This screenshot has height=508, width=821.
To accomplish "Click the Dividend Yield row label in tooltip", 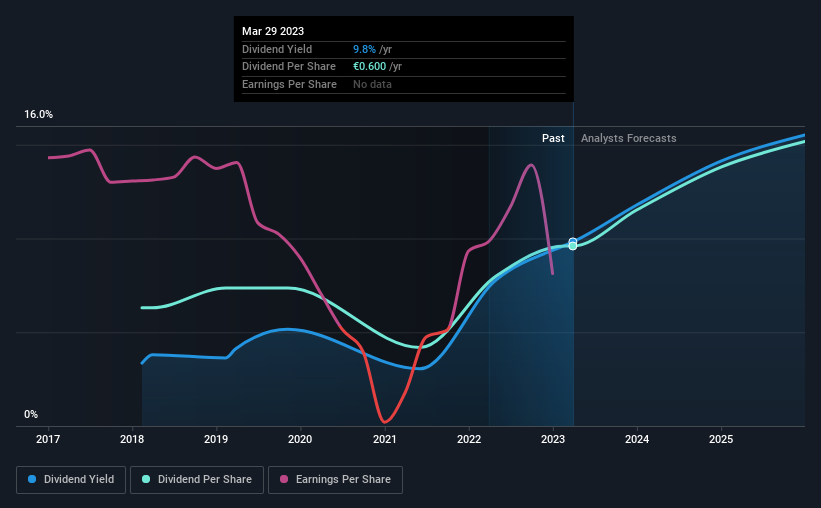I will point(277,49).
